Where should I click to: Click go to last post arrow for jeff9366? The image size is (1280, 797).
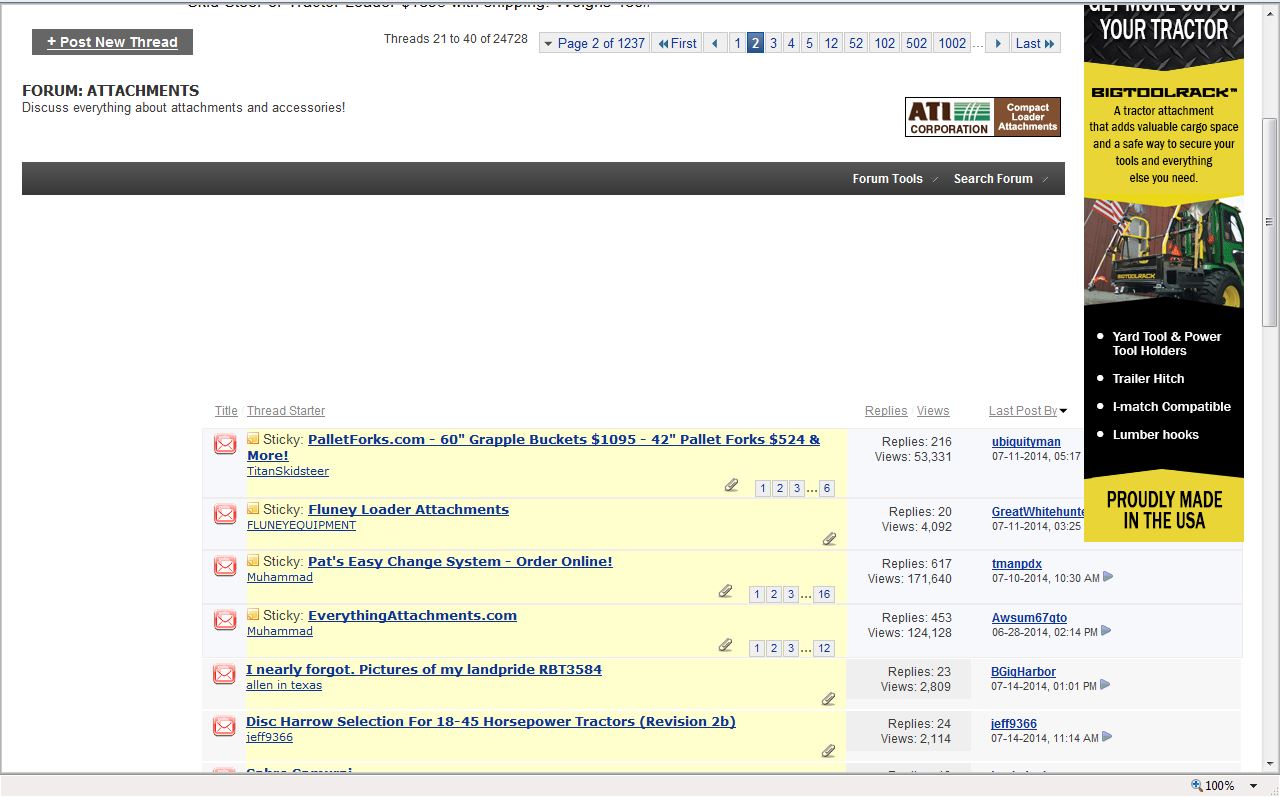[x=1107, y=737]
